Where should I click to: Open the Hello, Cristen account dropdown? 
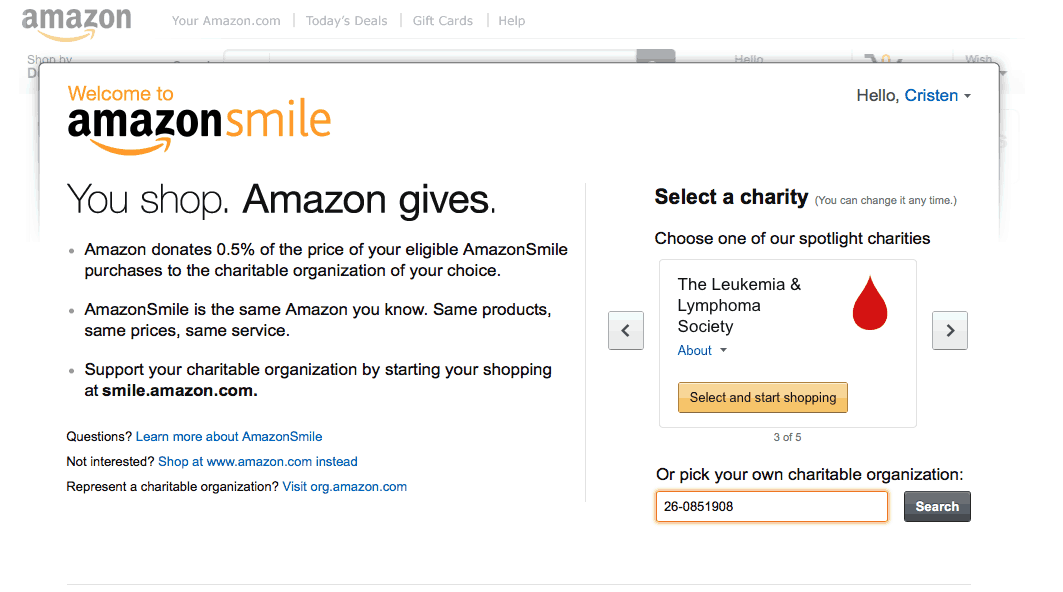tap(913, 96)
